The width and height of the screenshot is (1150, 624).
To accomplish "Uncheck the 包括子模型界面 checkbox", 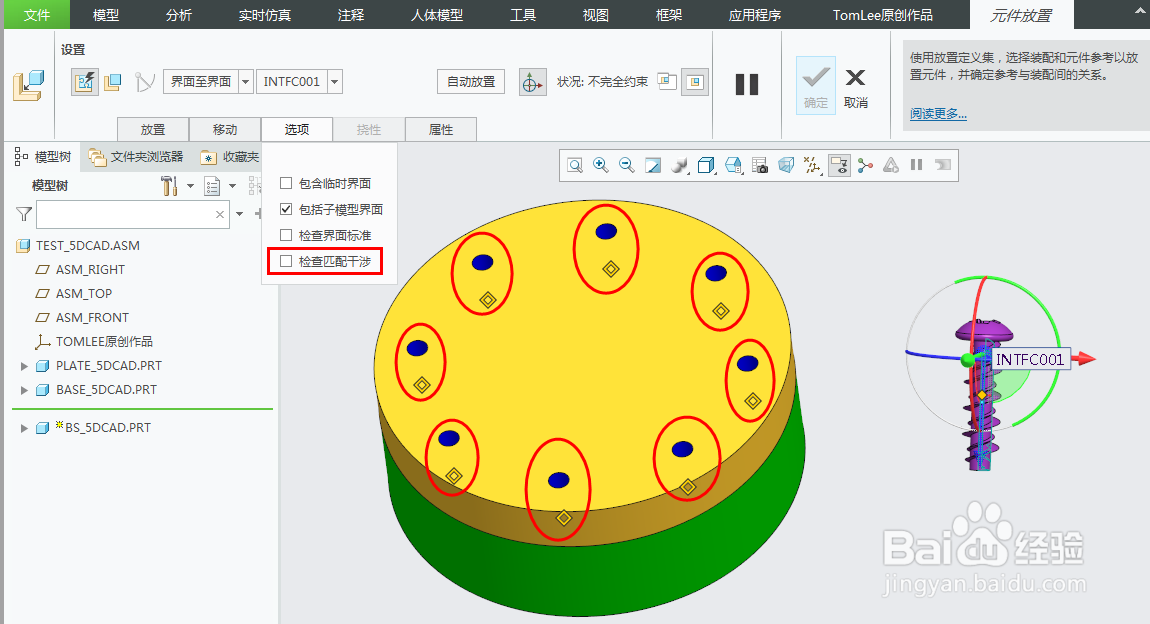I will (x=286, y=210).
